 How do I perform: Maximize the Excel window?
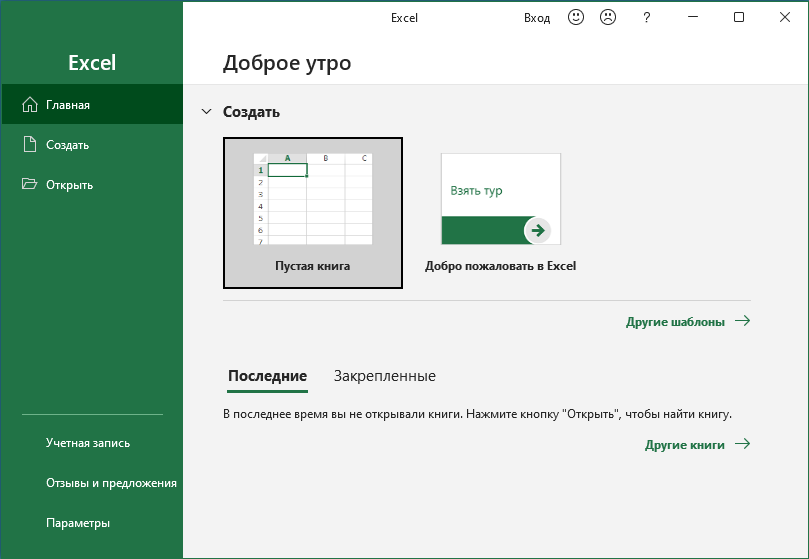click(739, 17)
